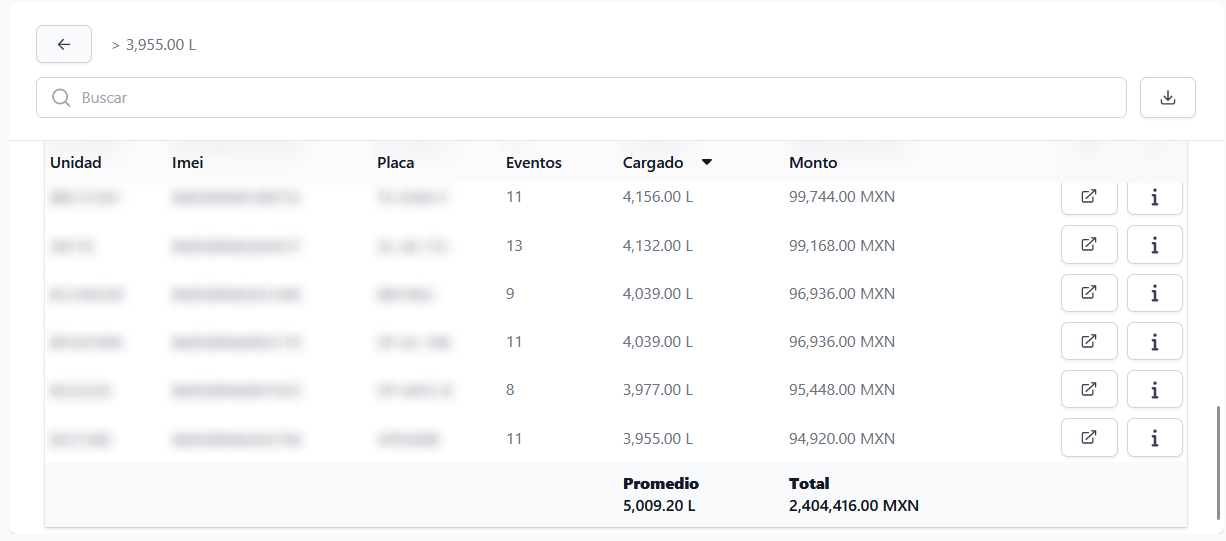This screenshot has width=1226, height=541.
Task: Open external link for 4,132.00 L row
Action: [1089, 245]
